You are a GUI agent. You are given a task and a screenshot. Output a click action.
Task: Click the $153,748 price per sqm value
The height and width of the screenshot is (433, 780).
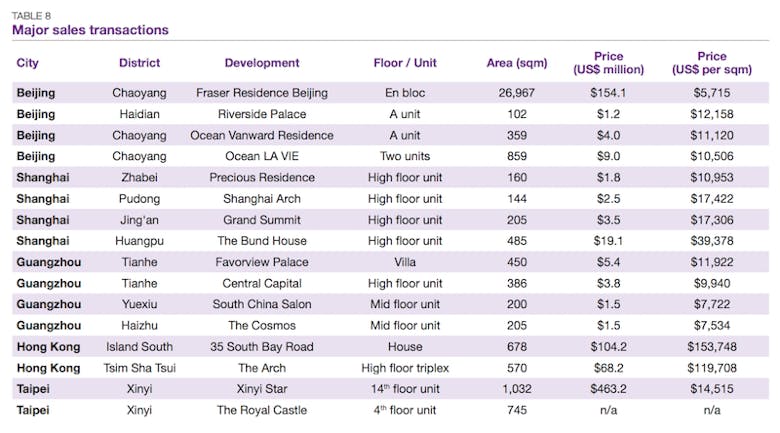click(713, 347)
